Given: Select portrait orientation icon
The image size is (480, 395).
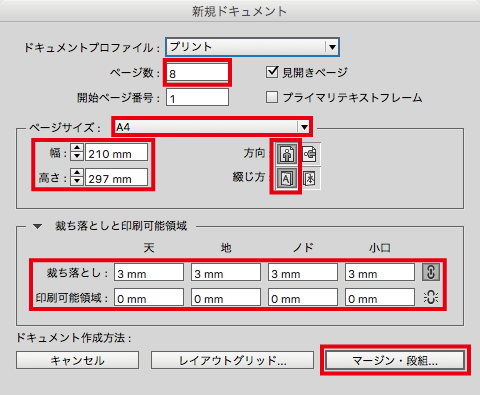Looking at the screenshot, I should 287,154.
